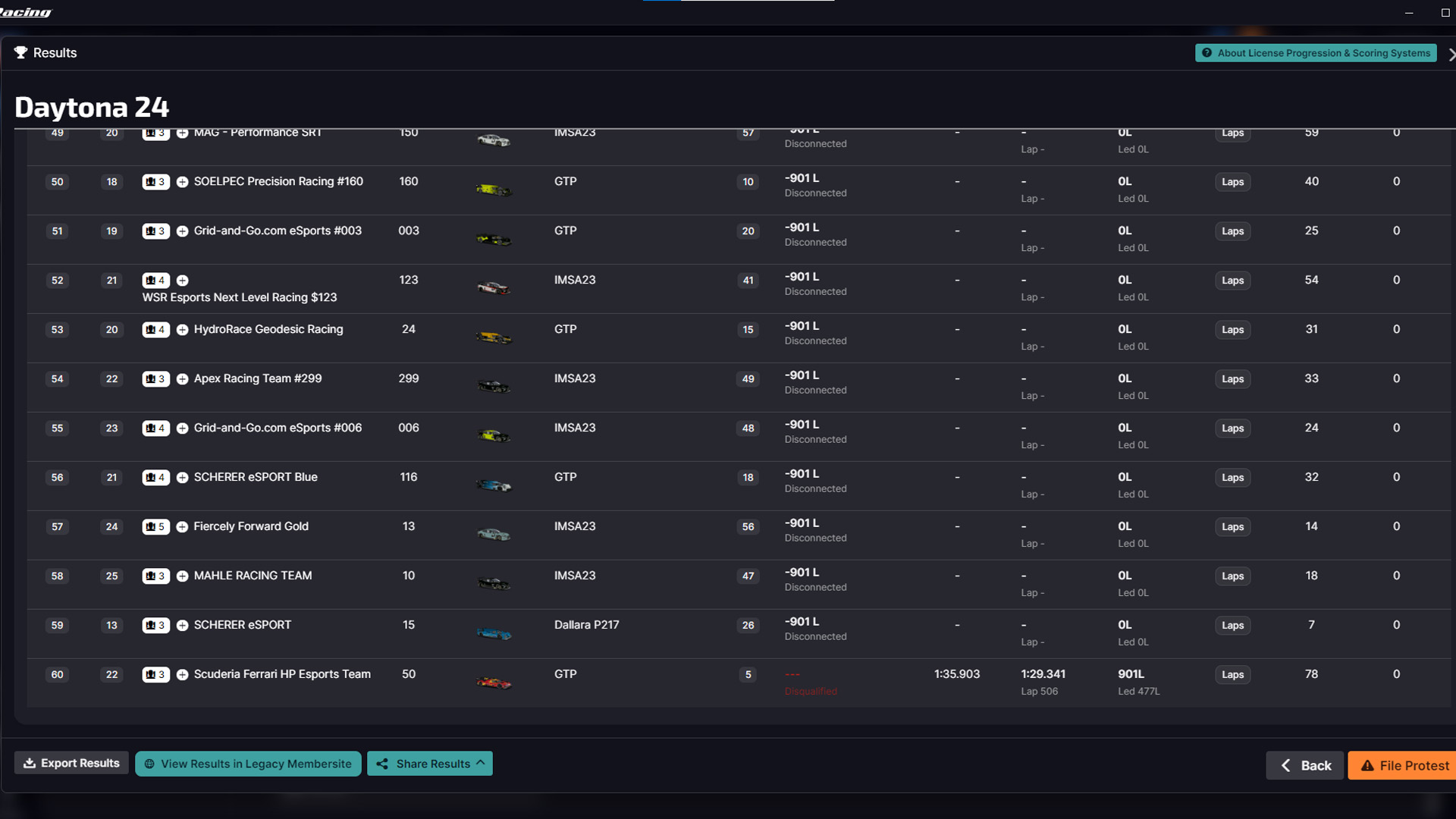This screenshot has height=819, width=1456.
Task: Click the chevron arrow beside the scoring systems button
Action: click(1451, 55)
